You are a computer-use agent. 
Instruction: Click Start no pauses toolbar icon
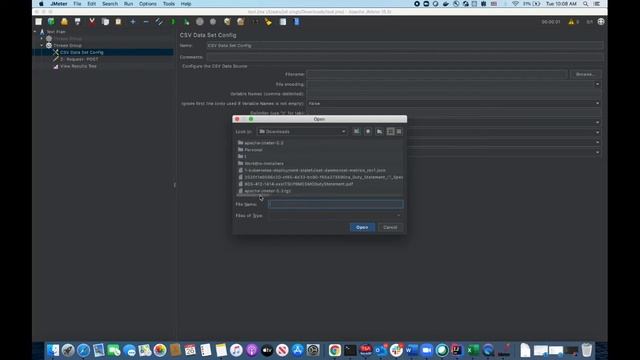tap(187, 22)
